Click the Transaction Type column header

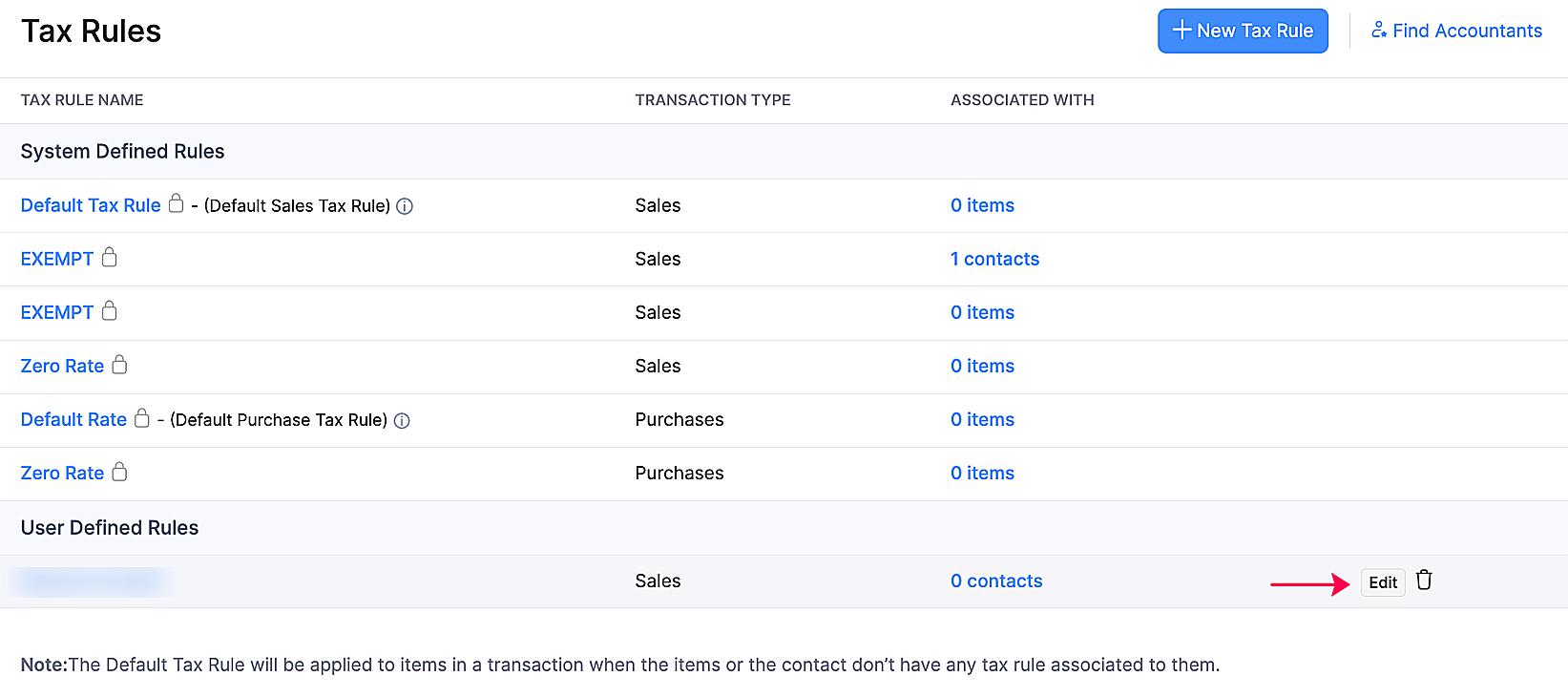[712, 100]
